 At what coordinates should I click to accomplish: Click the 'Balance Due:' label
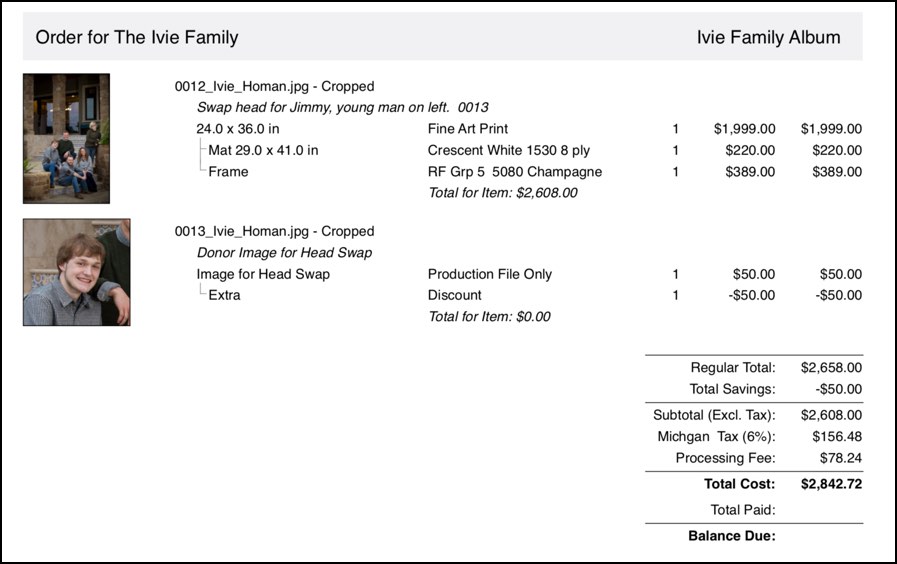(732, 536)
